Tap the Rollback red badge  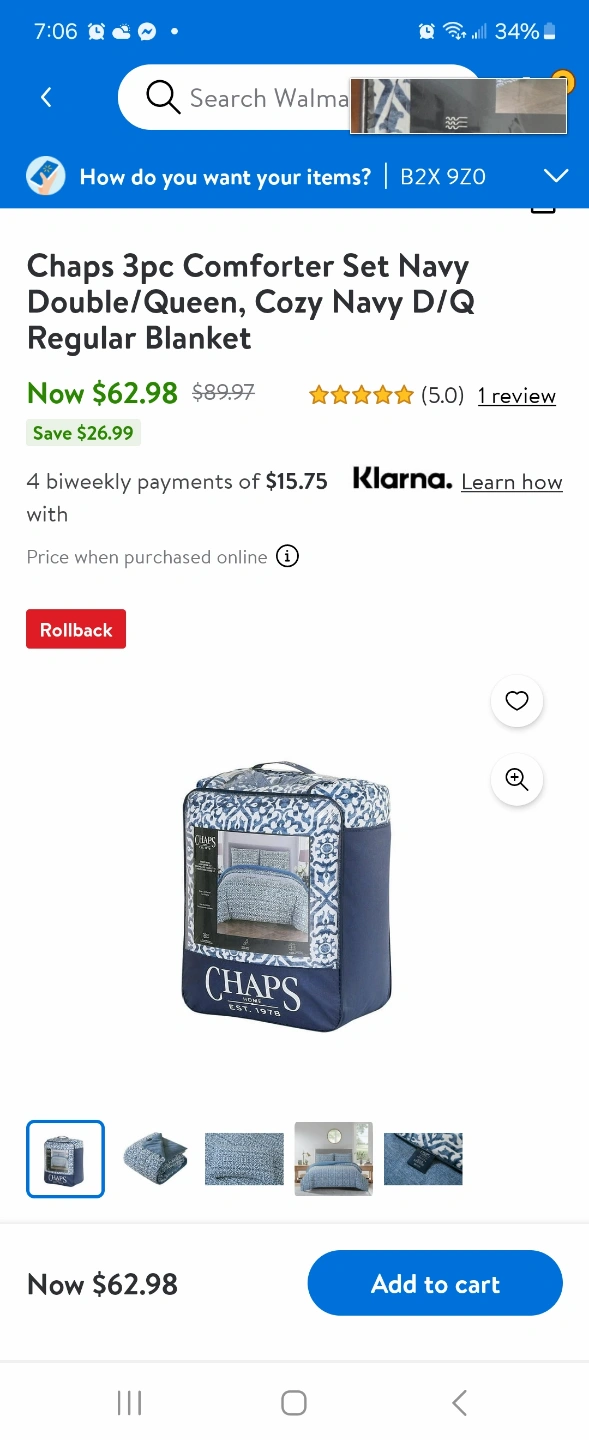(x=76, y=629)
